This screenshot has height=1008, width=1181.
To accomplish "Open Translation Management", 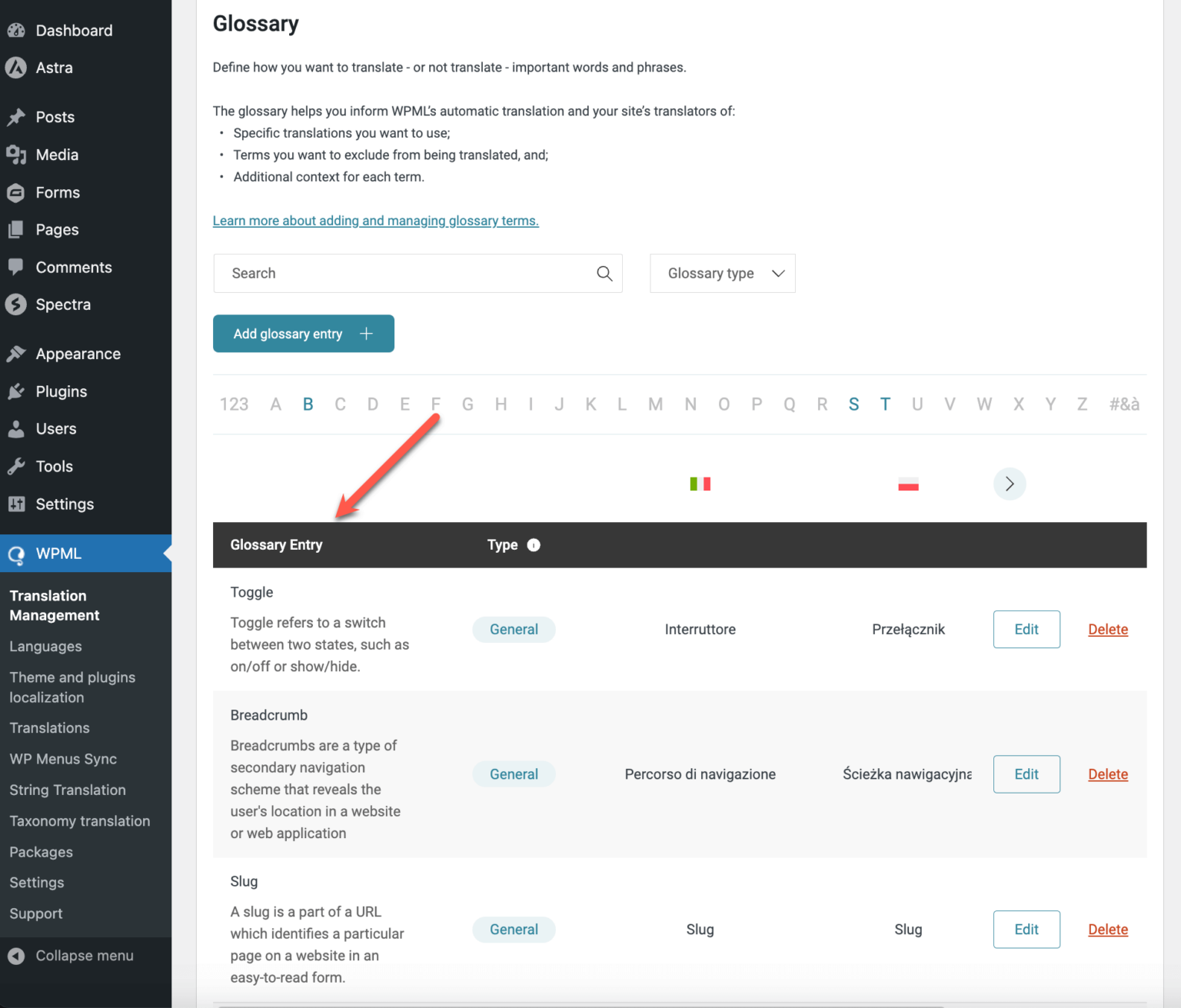I will (x=54, y=605).
